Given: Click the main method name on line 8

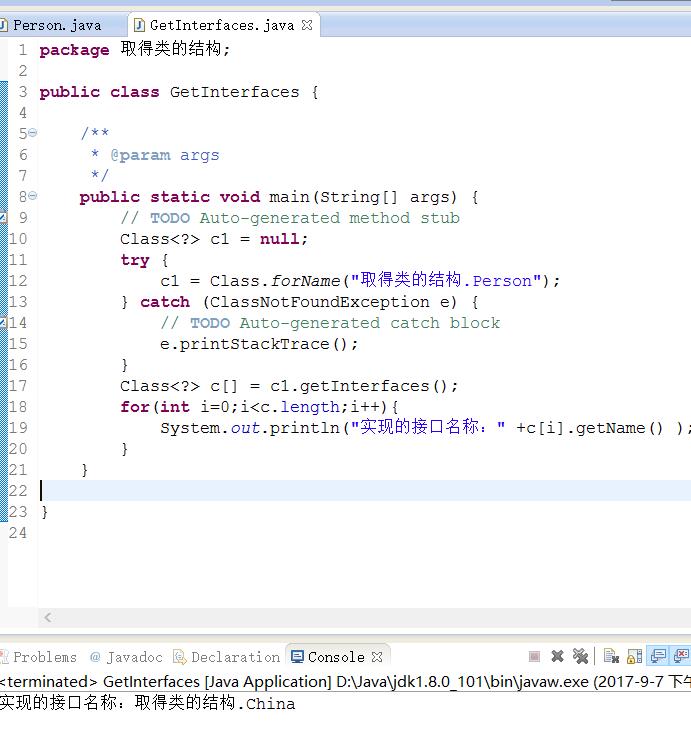Looking at the screenshot, I should pos(289,197).
